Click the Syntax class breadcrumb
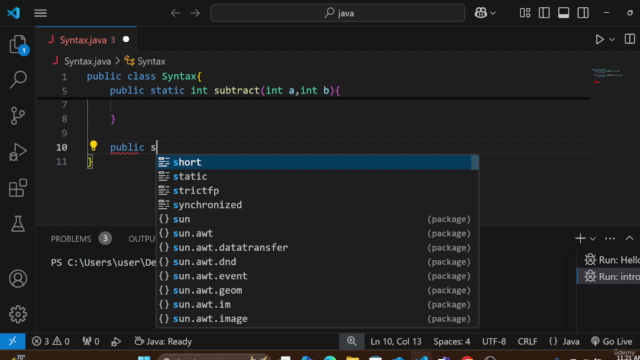This screenshot has width=640, height=360. tap(151, 61)
